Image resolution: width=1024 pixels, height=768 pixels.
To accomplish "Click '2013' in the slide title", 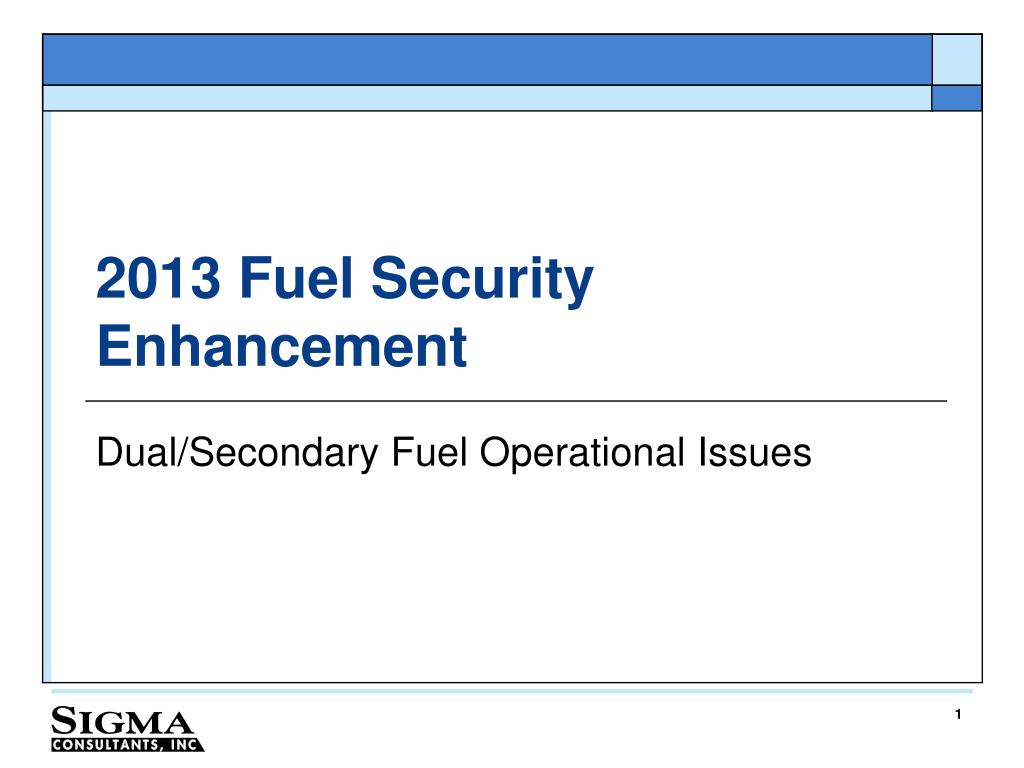I will click(x=159, y=278).
